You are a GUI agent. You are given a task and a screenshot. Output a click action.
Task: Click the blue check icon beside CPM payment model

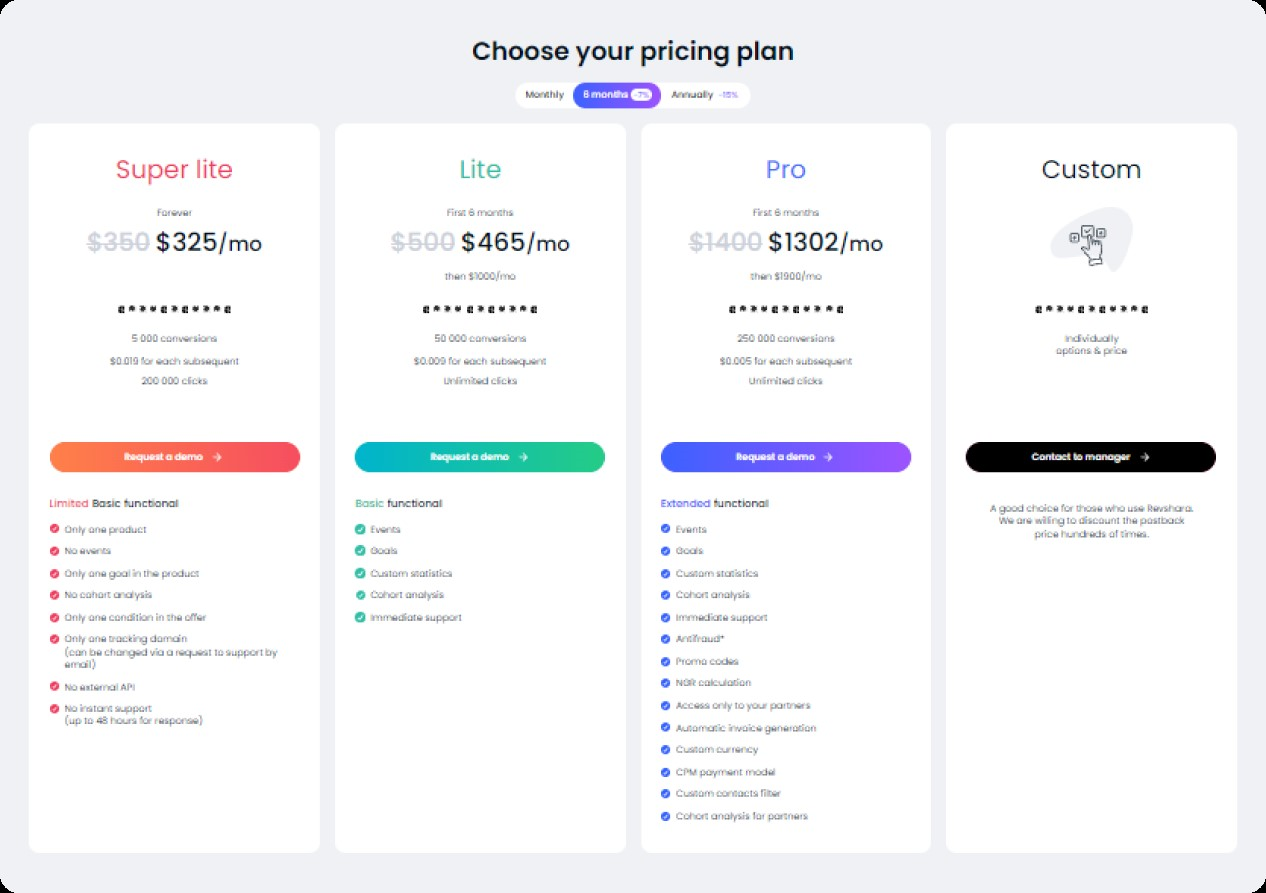666,772
